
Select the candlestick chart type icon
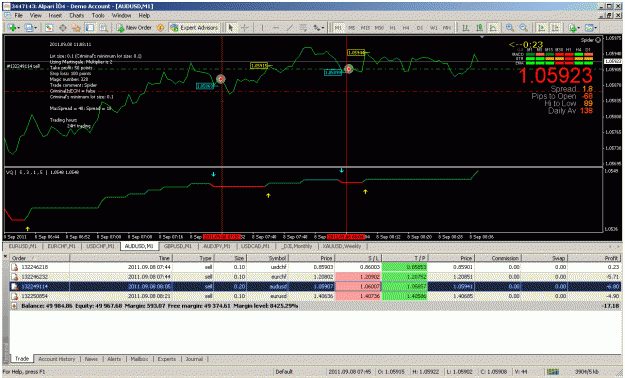coord(479,28)
